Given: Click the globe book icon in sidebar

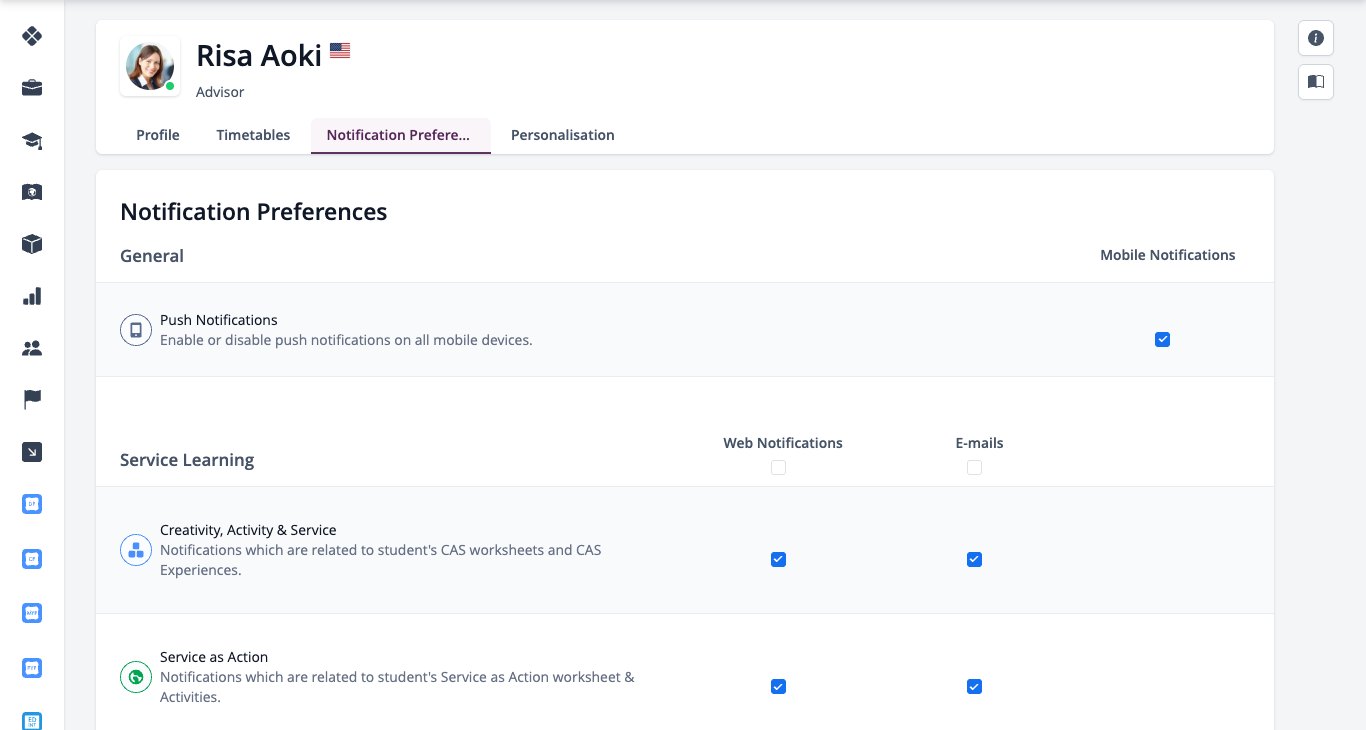Looking at the screenshot, I should [x=32, y=192].
